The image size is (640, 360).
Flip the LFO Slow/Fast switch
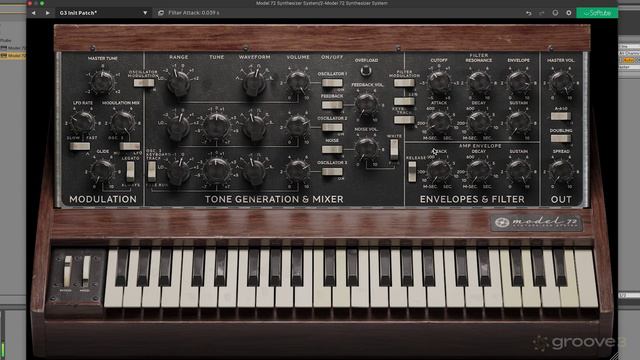[80, 146]
